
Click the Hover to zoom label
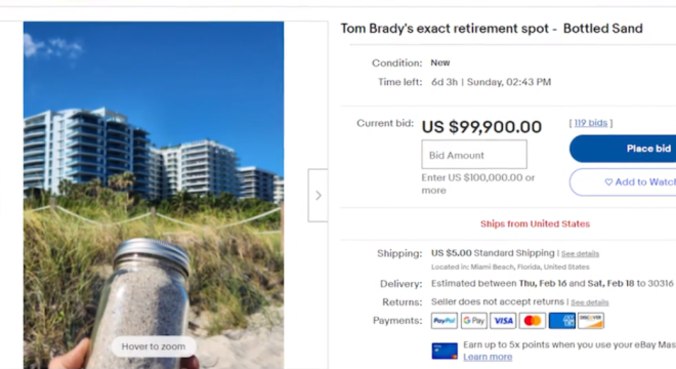[x=153, y=347]
